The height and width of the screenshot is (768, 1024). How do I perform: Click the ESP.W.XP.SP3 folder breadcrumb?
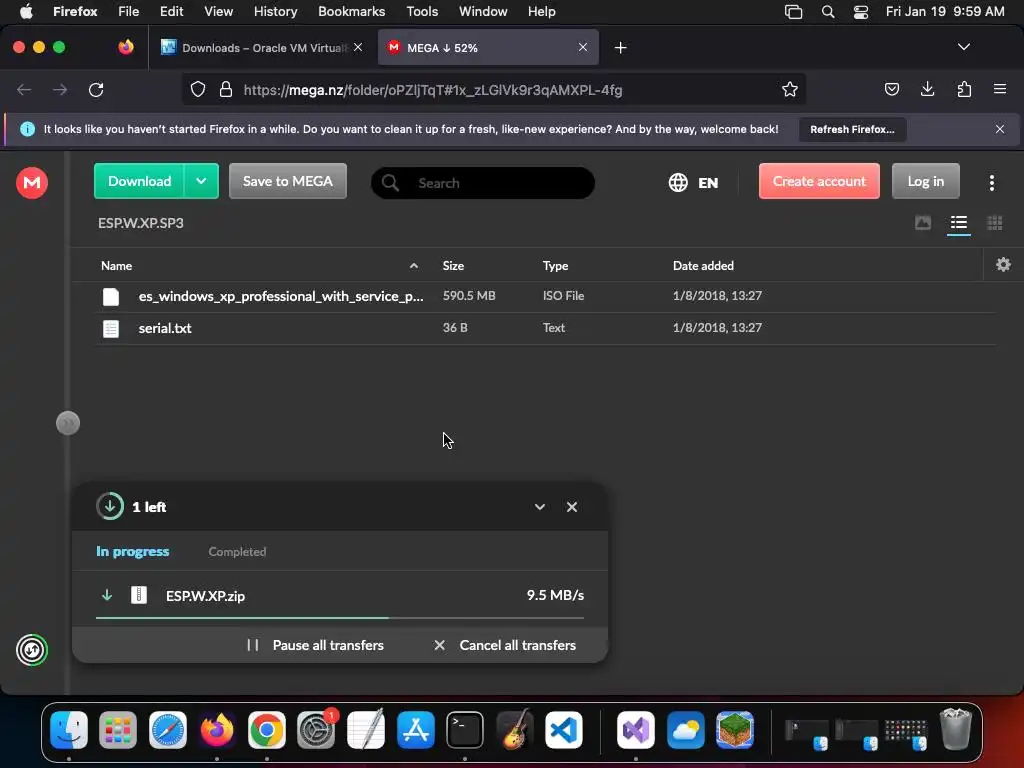click(x=140, y=223)
